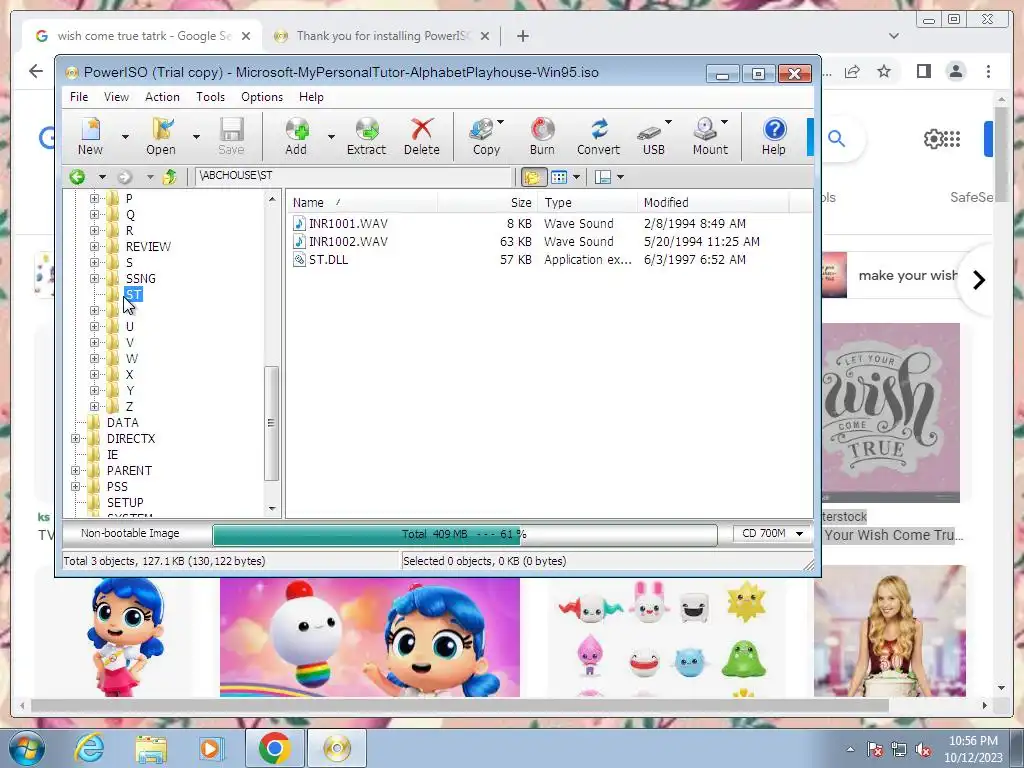Click the ABCHOUSE\ST path field
The image size is (1024, 768).
(353, 176)
